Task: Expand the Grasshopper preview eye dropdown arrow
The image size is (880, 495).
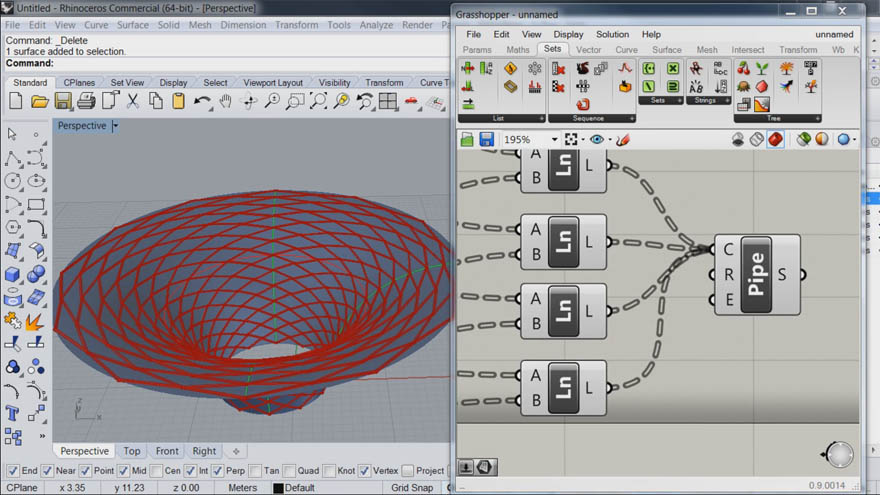Action: (609, 139)
